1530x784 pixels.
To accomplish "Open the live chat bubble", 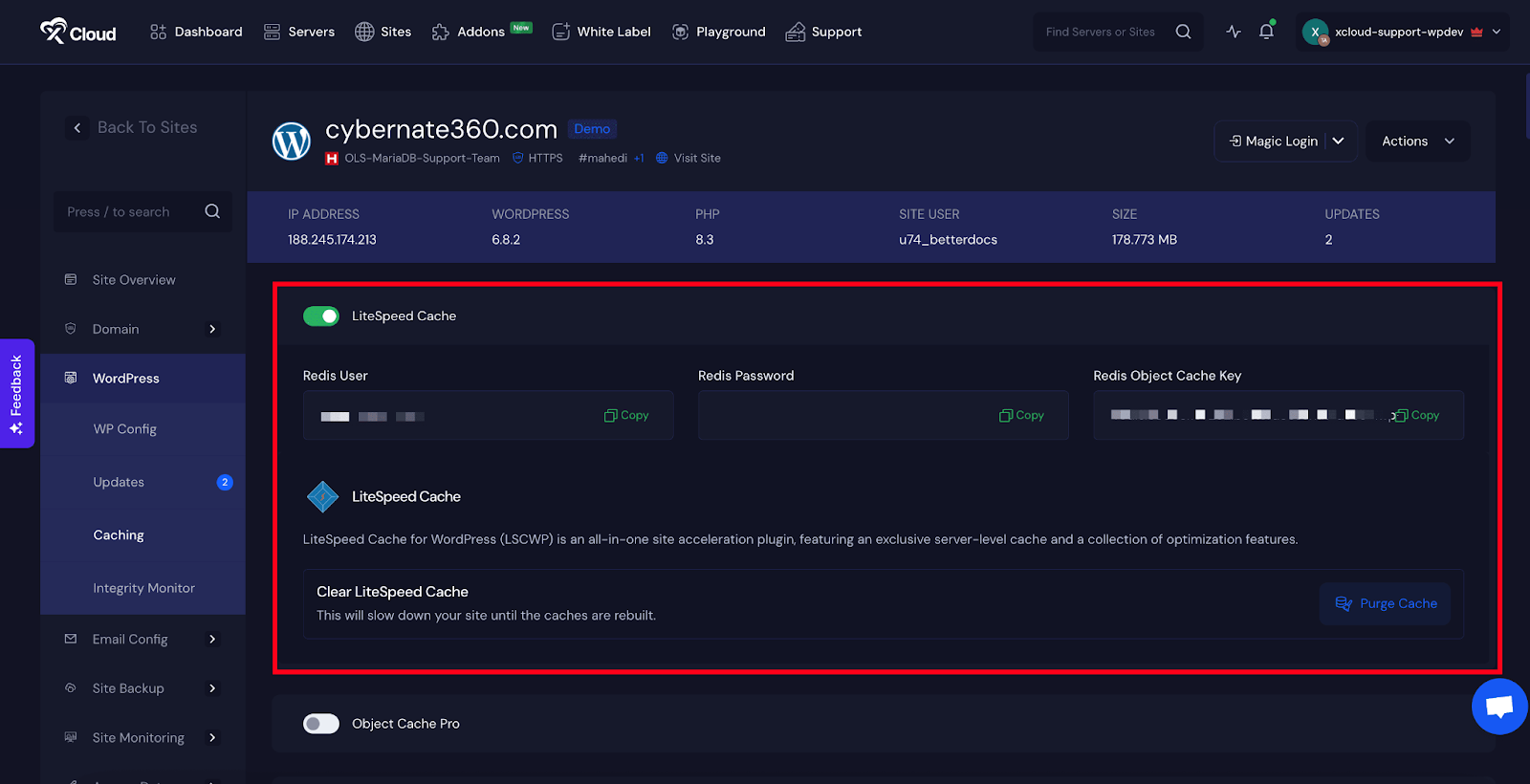I will (1499, 707).
